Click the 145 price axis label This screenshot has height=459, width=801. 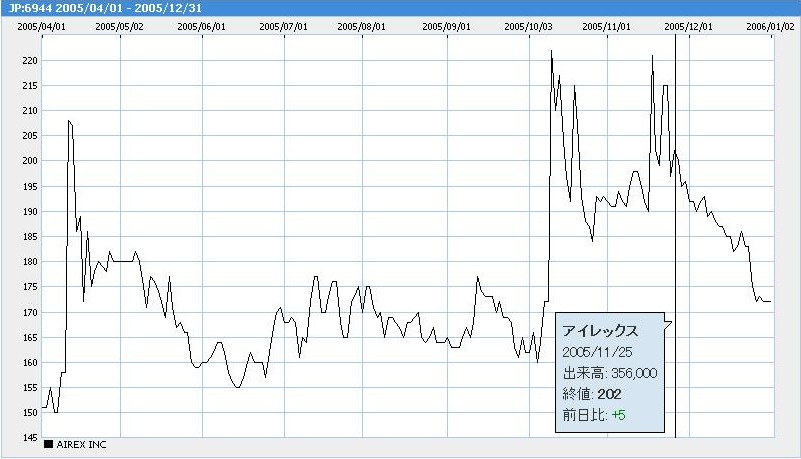point(30,438)
